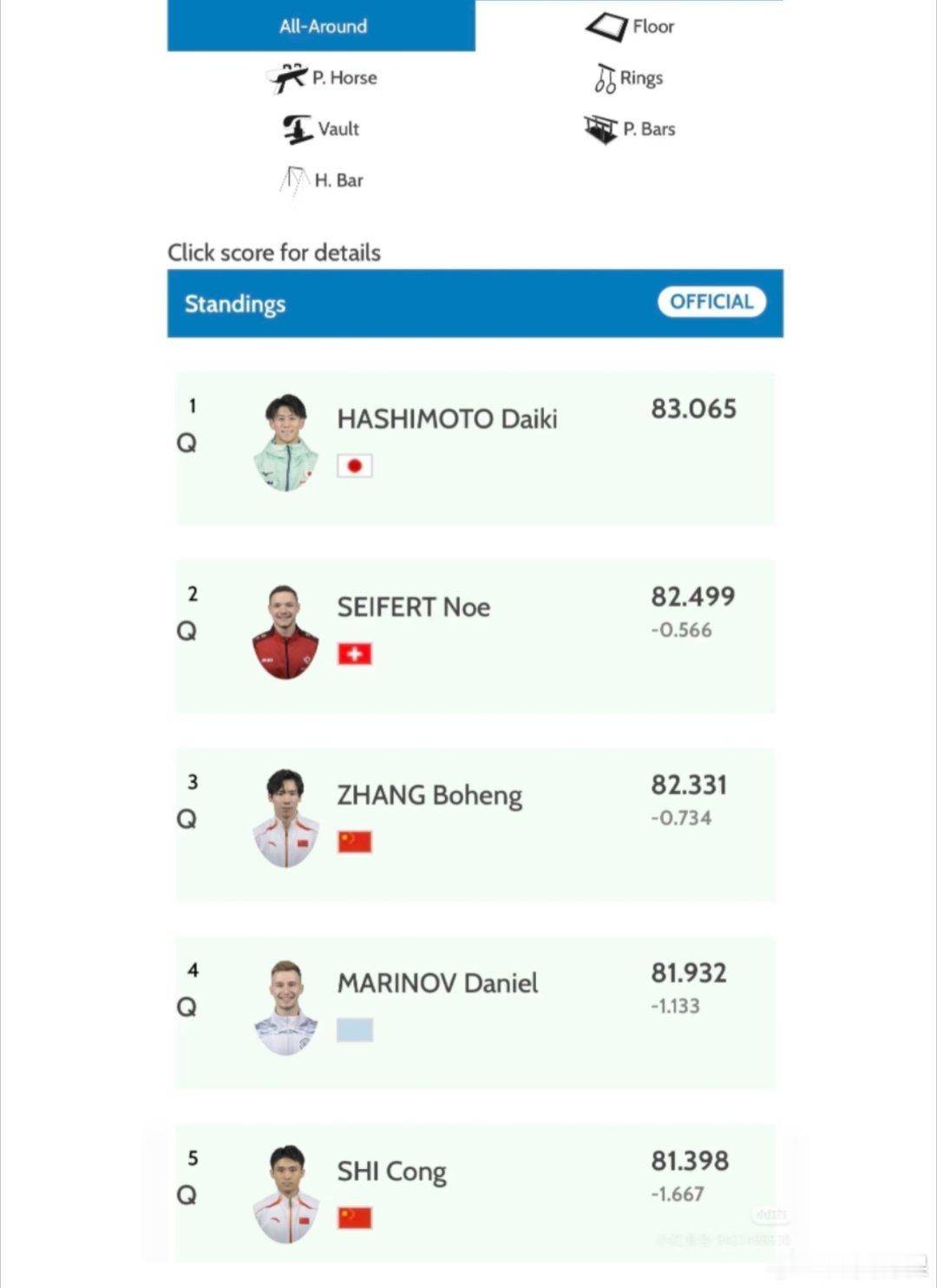This screenshot has height=1288, width=937.
Task: Open score 81.398 for Shi Cong
Action: tap(690, 1161)
